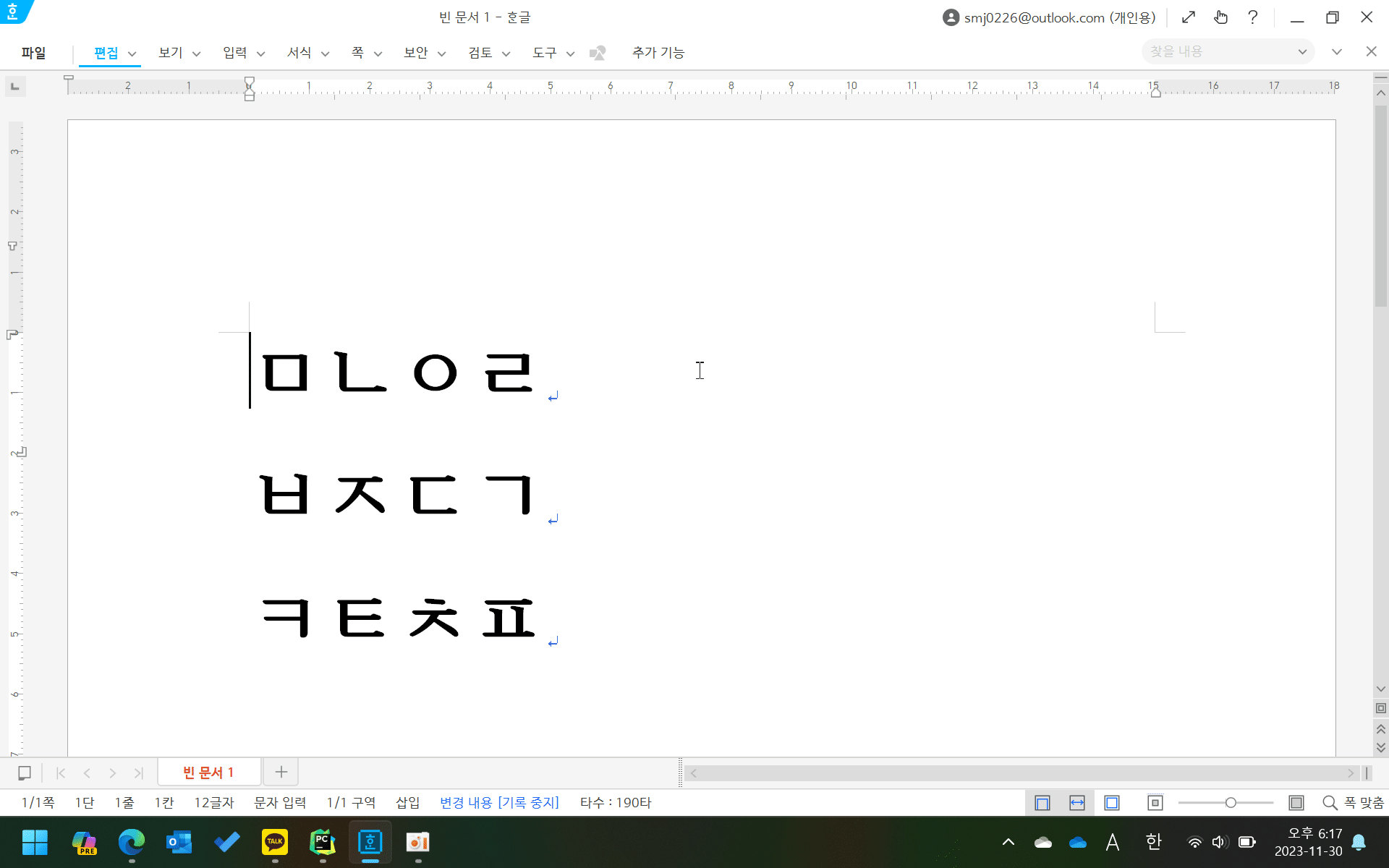Click the touch mode hand icon
This screenshot has width=1389, height=868.
(1221, 17)
